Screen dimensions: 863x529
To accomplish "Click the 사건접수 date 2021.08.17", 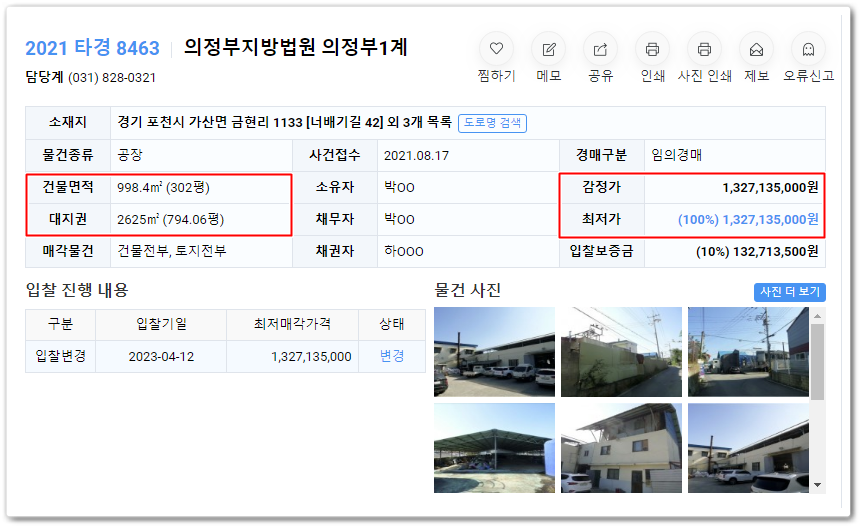I will click(x=416, y=156).
